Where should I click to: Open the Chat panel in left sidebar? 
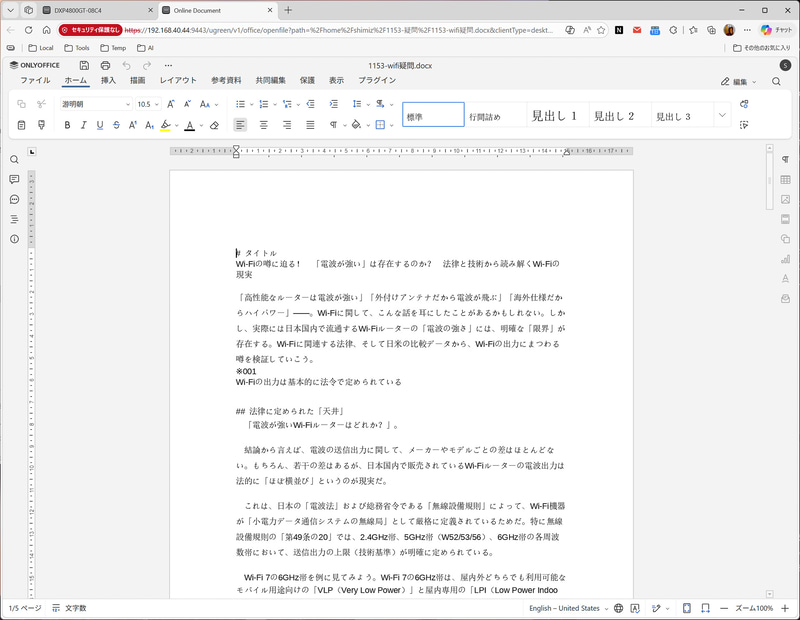pos(14,200)
